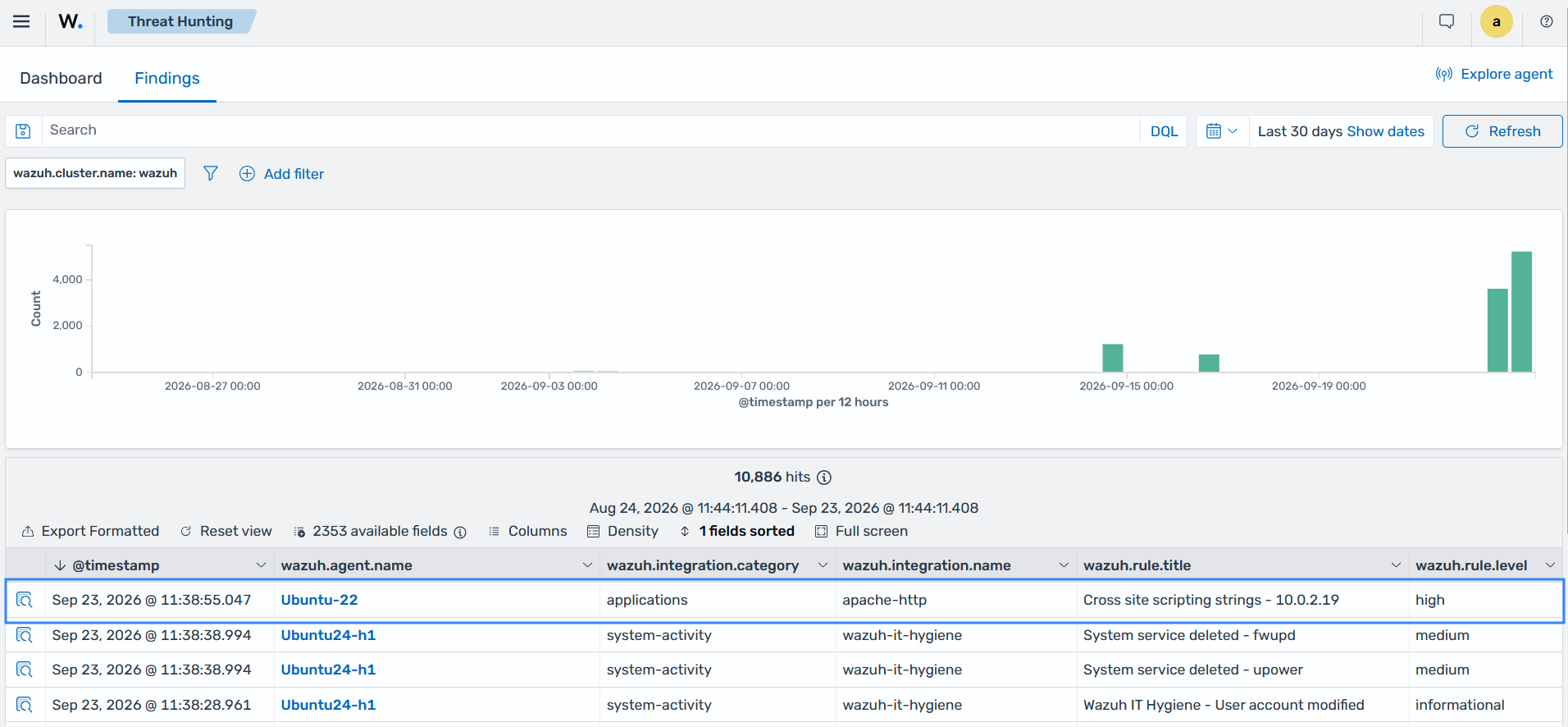
Task: Click the saved query disk icon
Action: tap(23, 131)
